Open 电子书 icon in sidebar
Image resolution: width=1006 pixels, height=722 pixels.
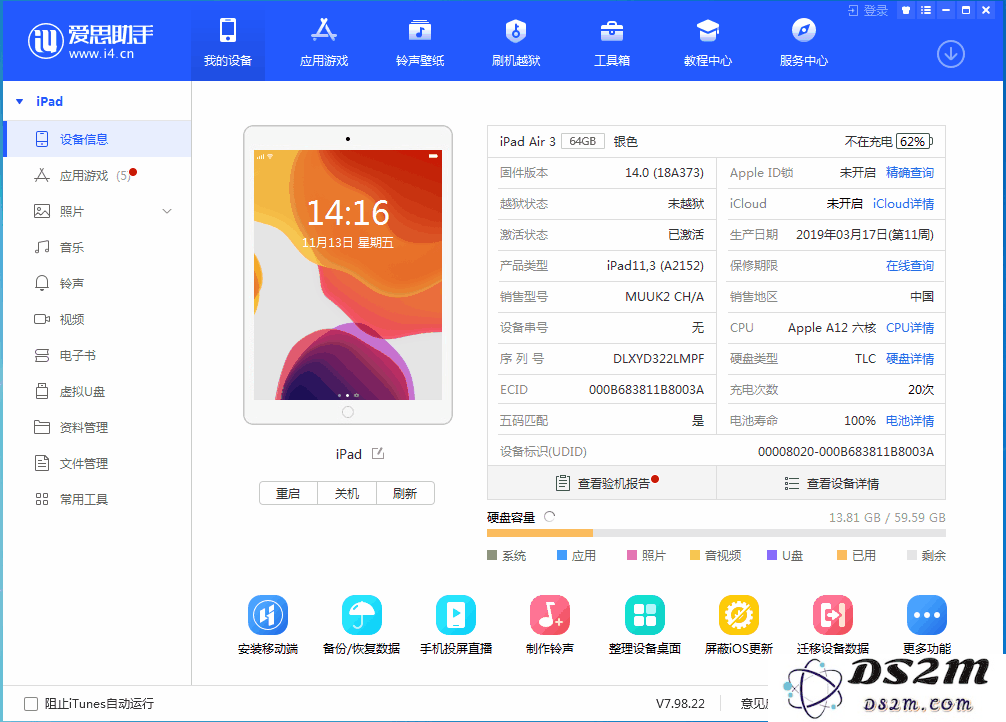pyautogui.click(x=42, y=355)
